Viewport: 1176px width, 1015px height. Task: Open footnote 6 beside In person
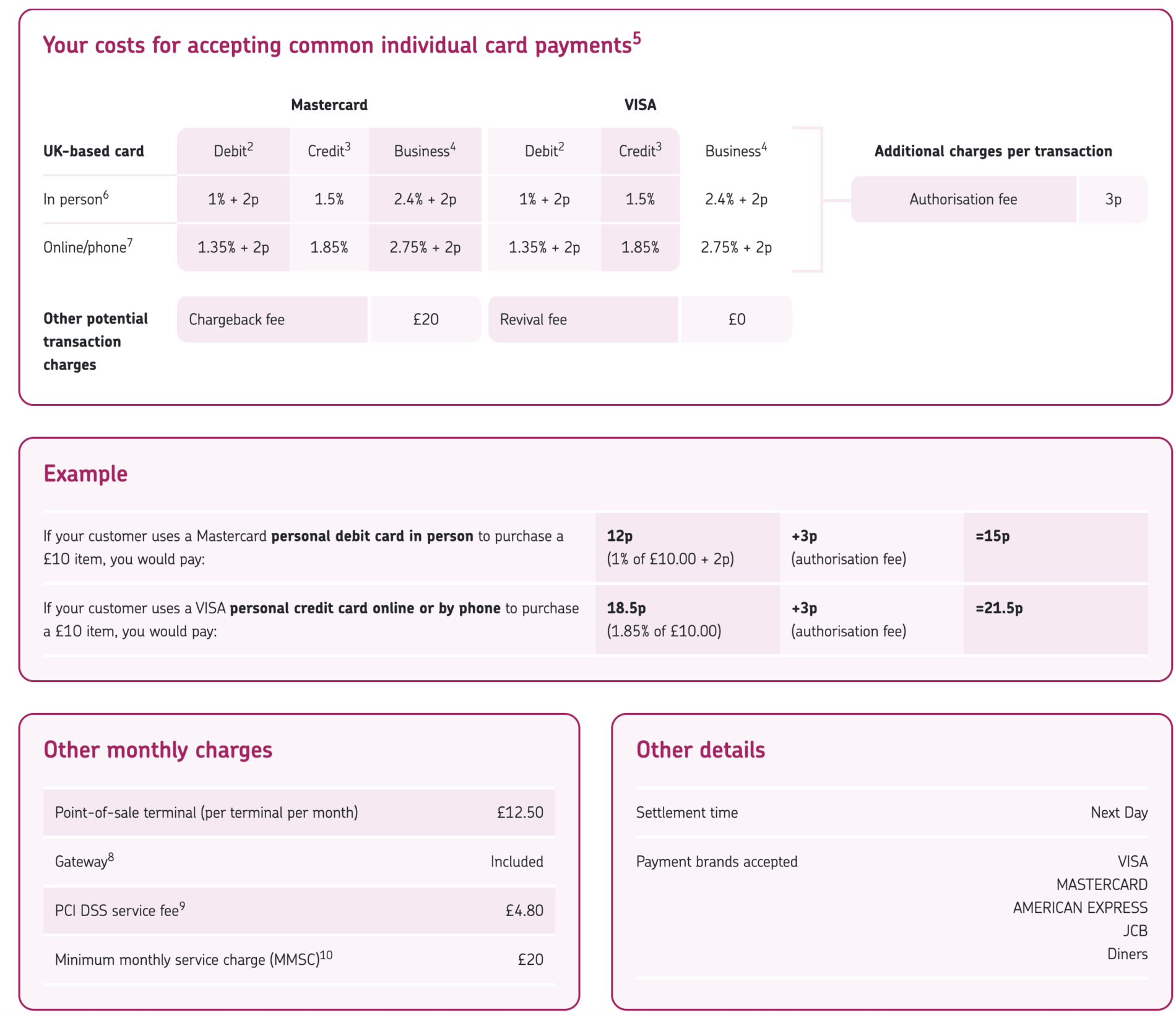(106, 194)
